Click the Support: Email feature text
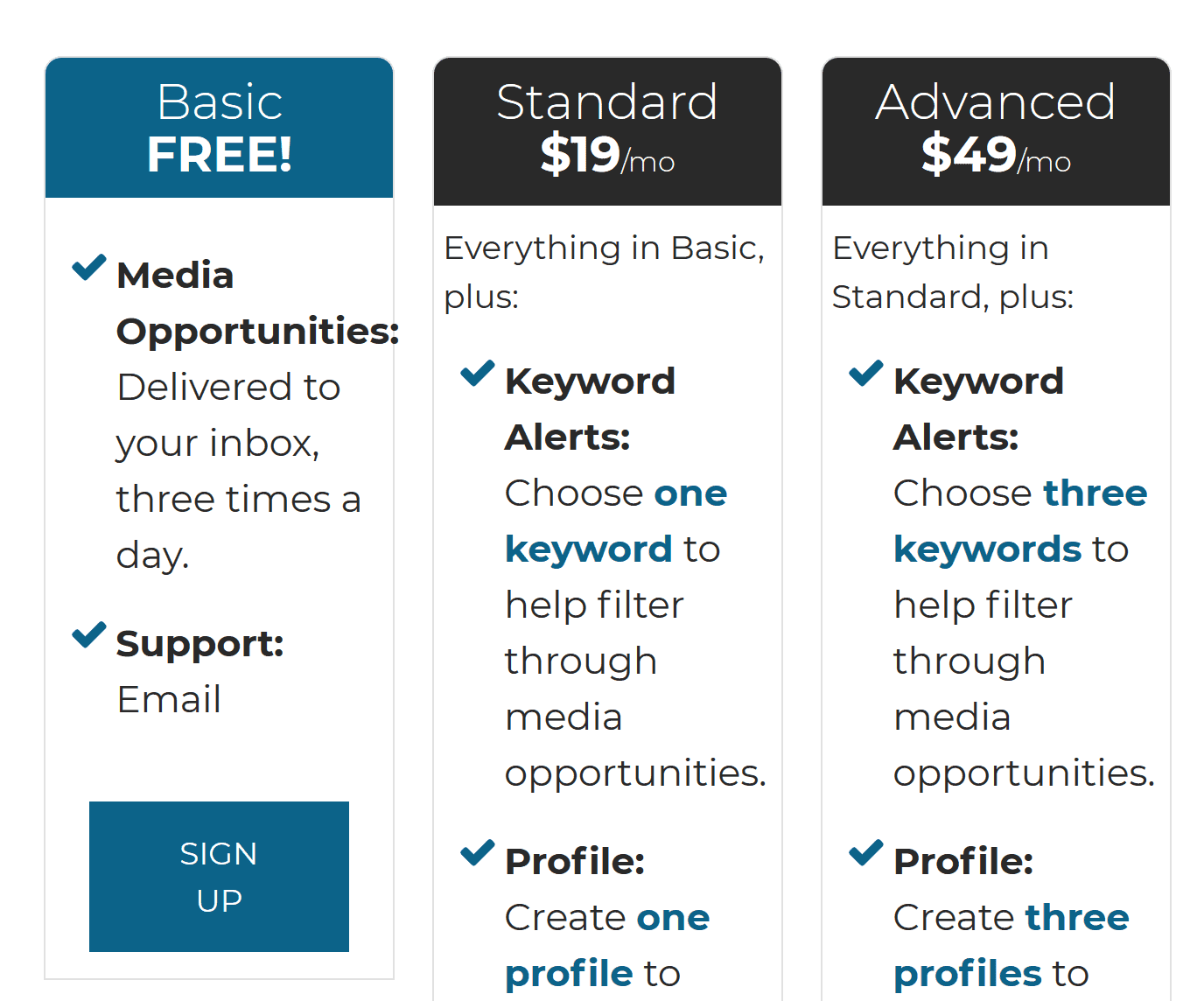 [x=199, y=671]
